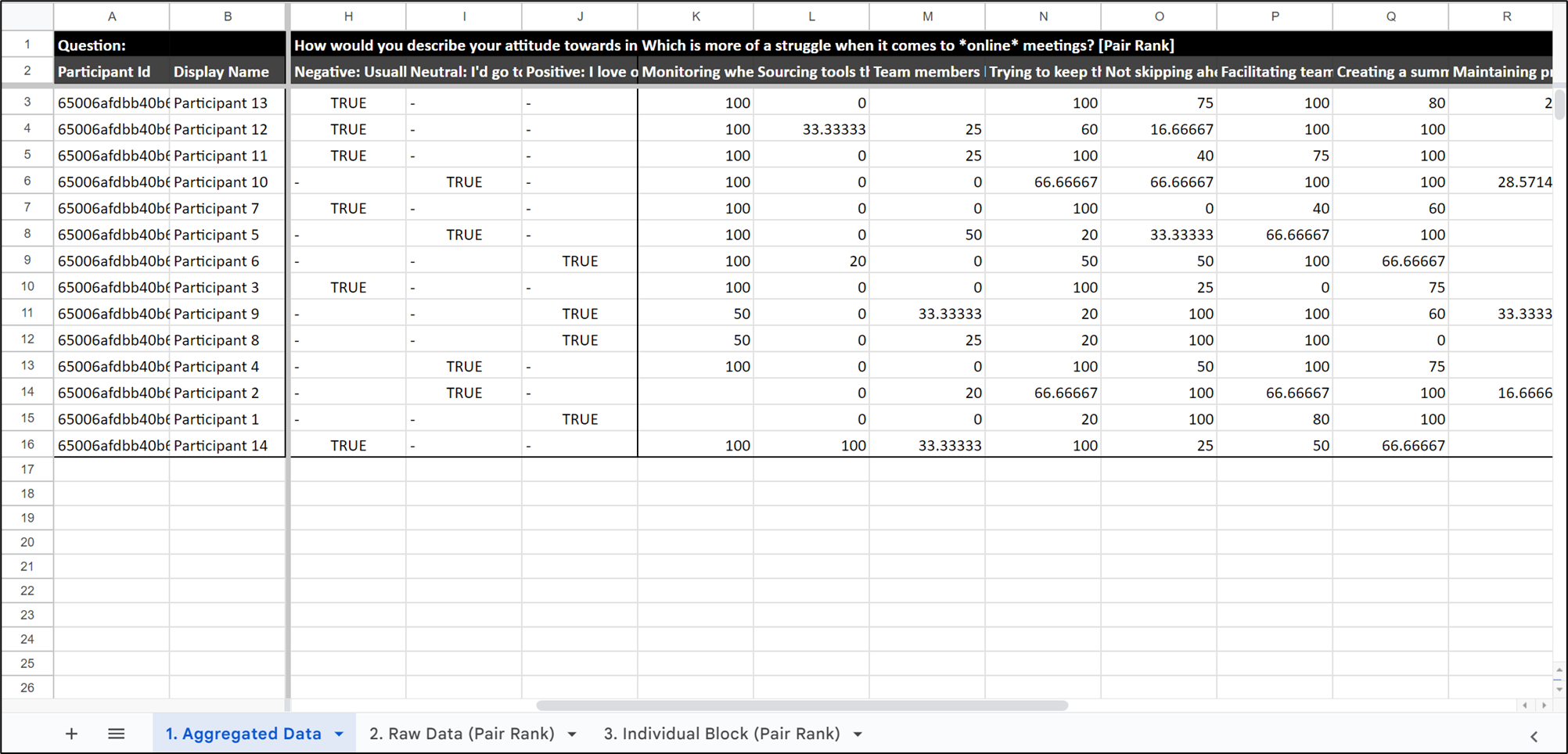Click the horizontal scrollbar thumb
Screen dimensions: 1568x754
tap(802, 706)
